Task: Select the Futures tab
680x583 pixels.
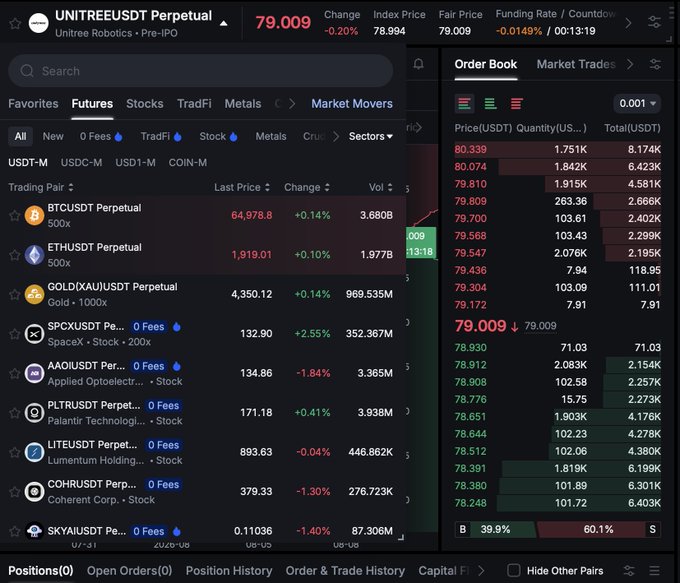Action: (x=92, y=104)
